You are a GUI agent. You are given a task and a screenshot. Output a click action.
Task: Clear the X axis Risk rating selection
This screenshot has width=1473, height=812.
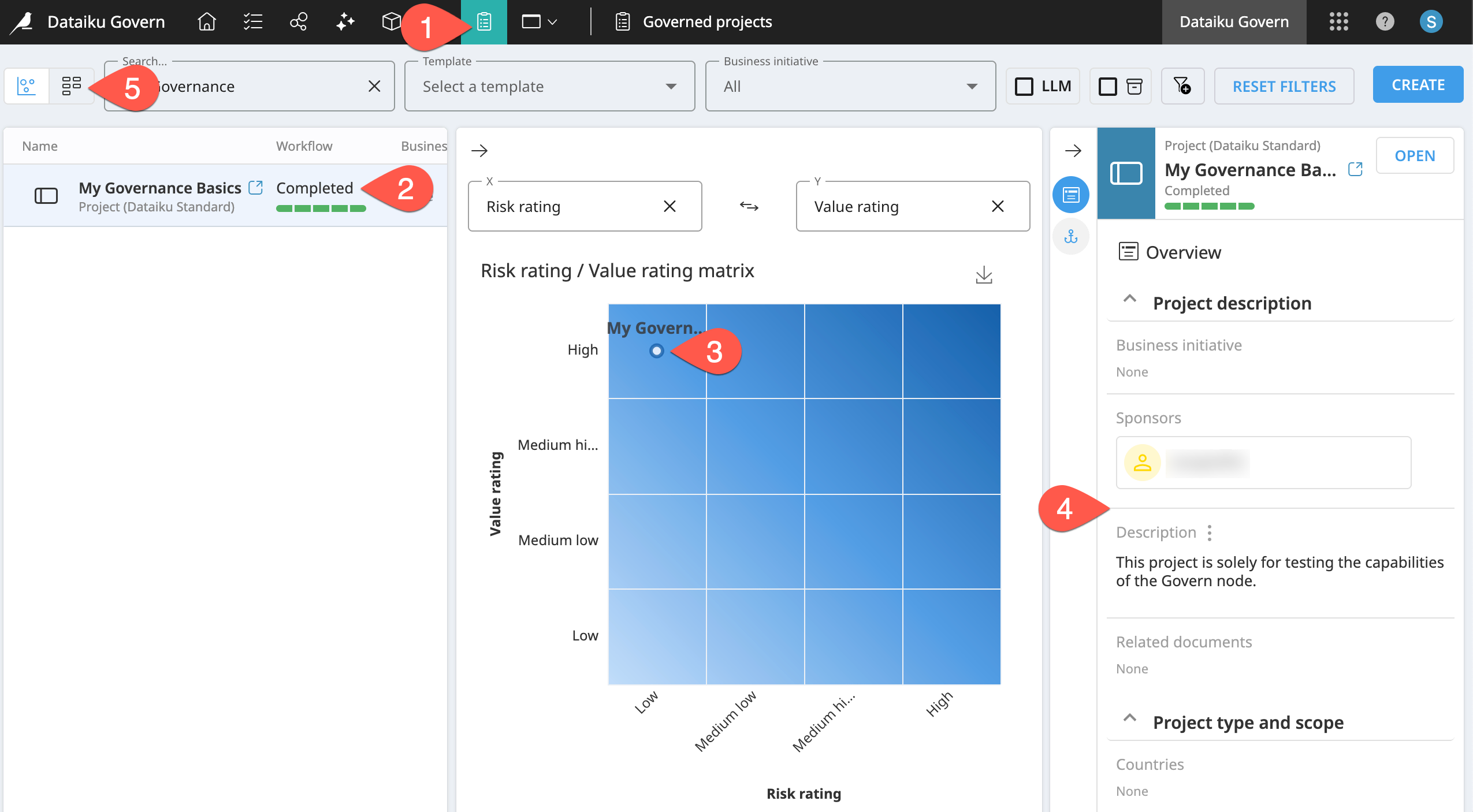coord(669,206)
